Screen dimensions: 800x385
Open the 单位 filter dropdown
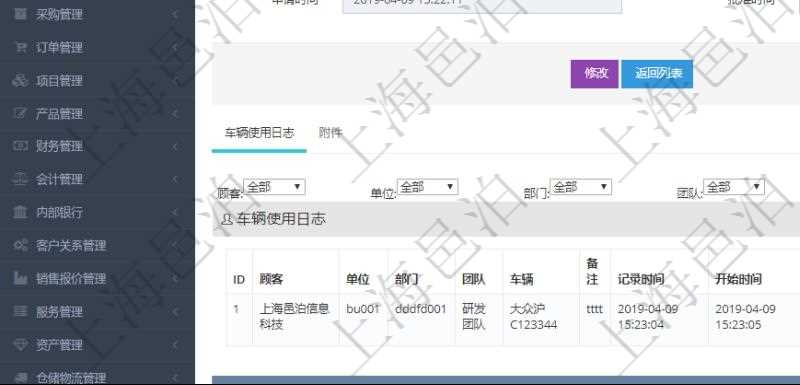tap(427, 187)
